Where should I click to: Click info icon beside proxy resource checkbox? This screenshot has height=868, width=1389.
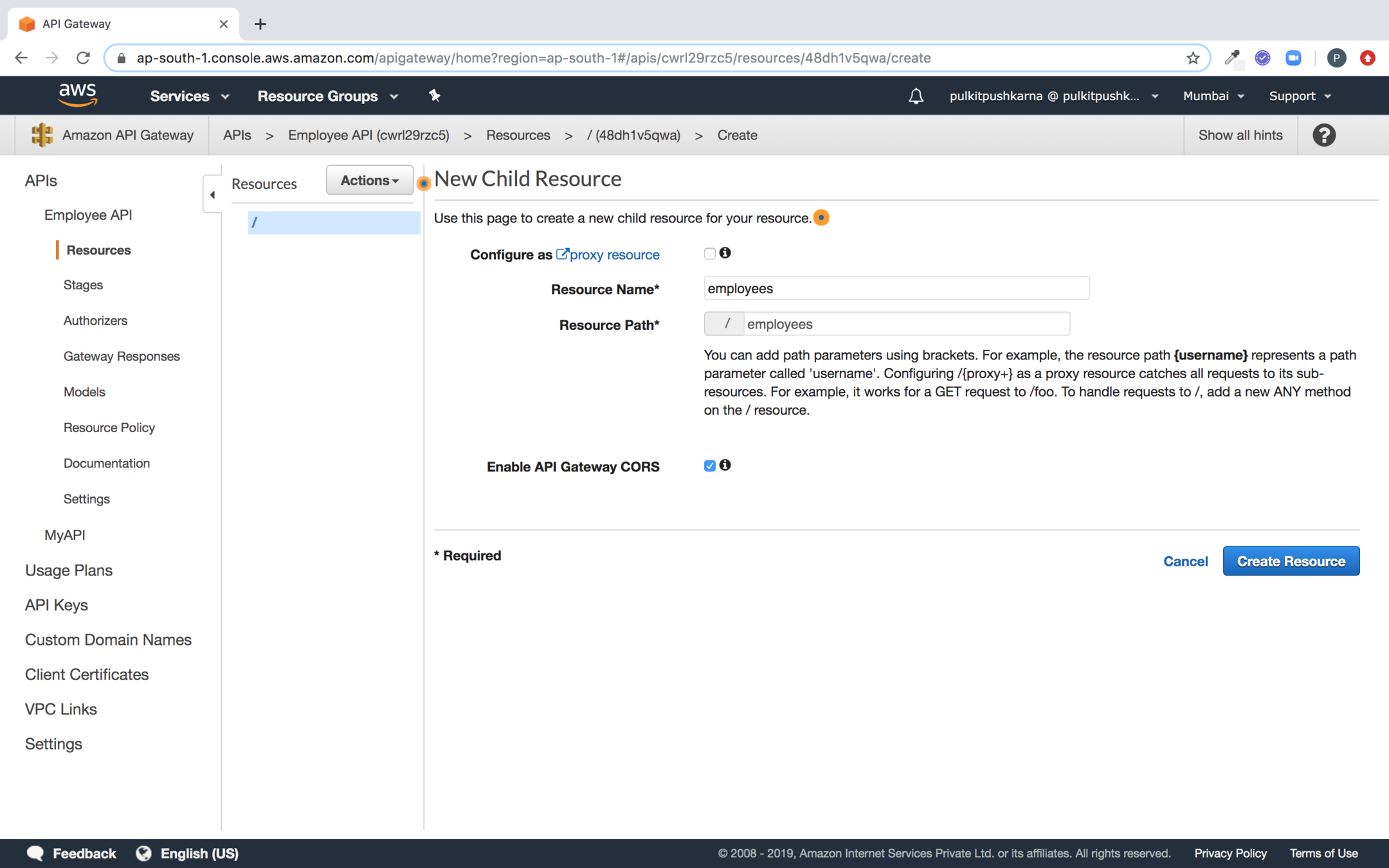pos(725,253)
